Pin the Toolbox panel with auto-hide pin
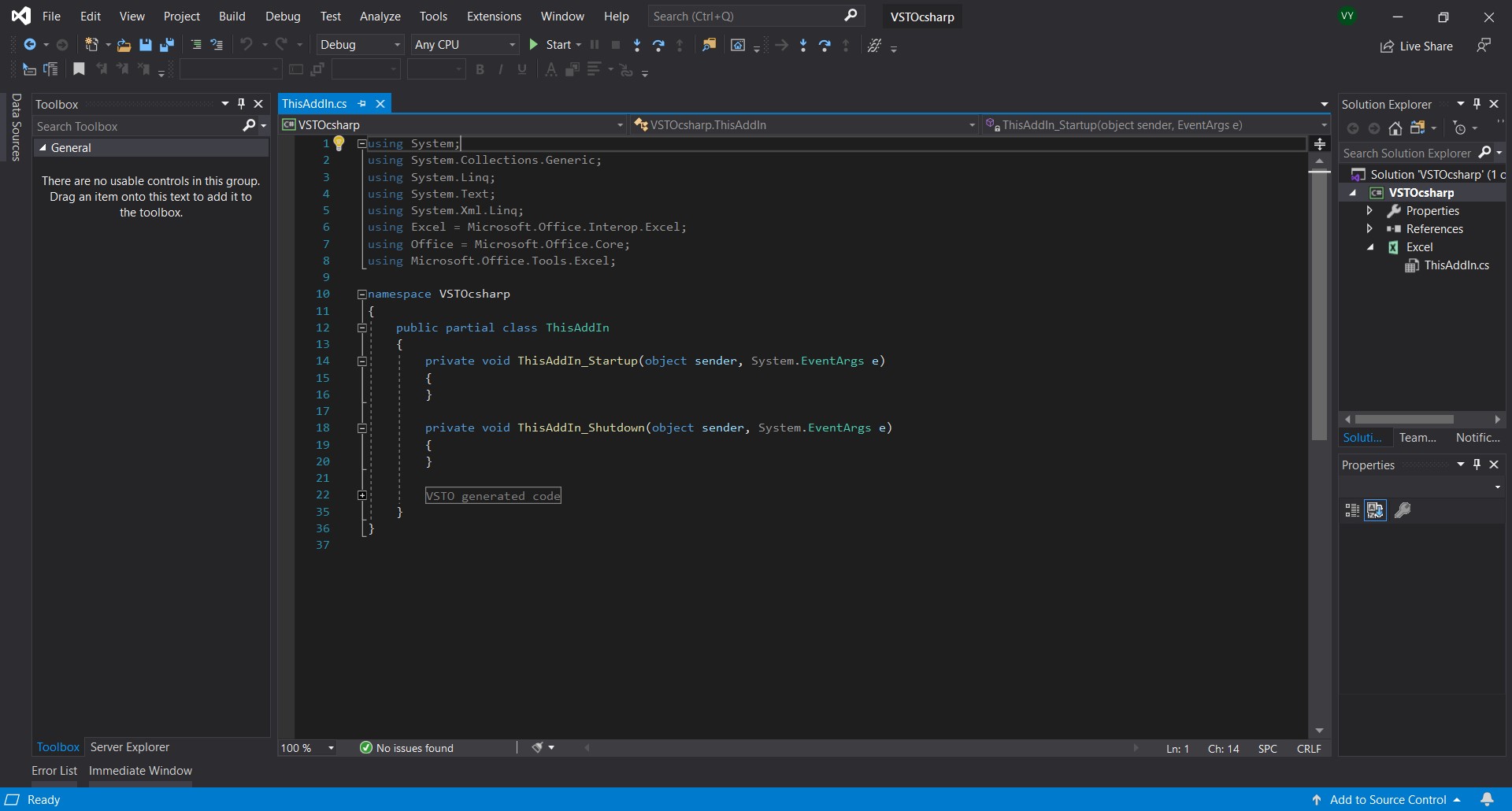 [242, 104]
